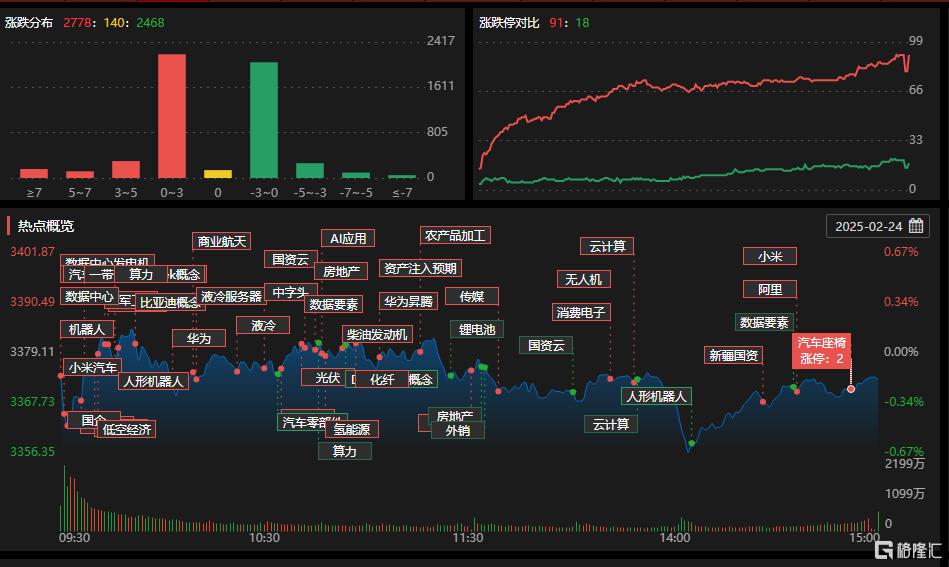Click the 热点概览 section title

pyautogui.click(x=45, y=226)
